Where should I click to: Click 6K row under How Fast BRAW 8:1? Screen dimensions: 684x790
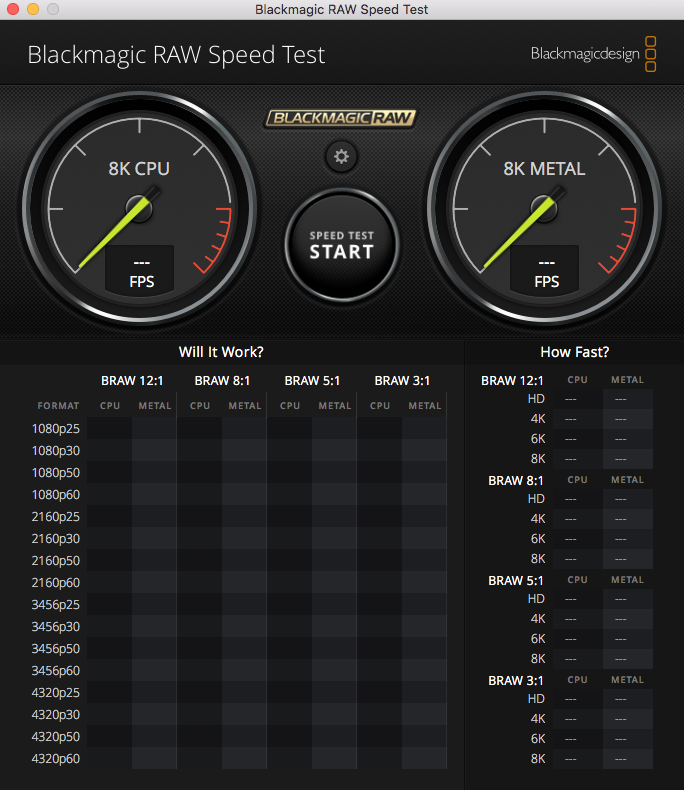590,539
